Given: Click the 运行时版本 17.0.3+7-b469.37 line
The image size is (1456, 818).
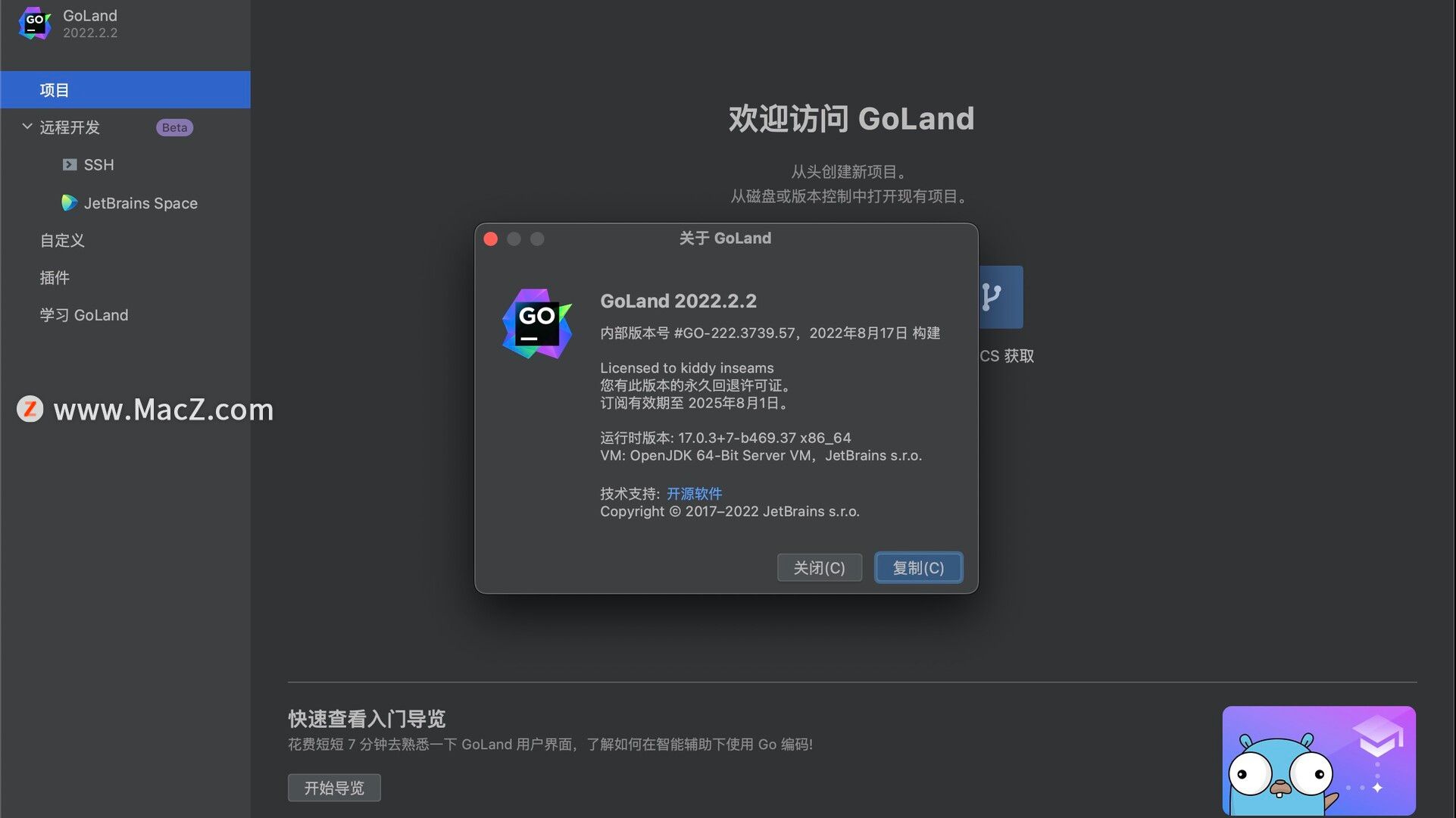Looking at the screenshot, I should [726, 437].
